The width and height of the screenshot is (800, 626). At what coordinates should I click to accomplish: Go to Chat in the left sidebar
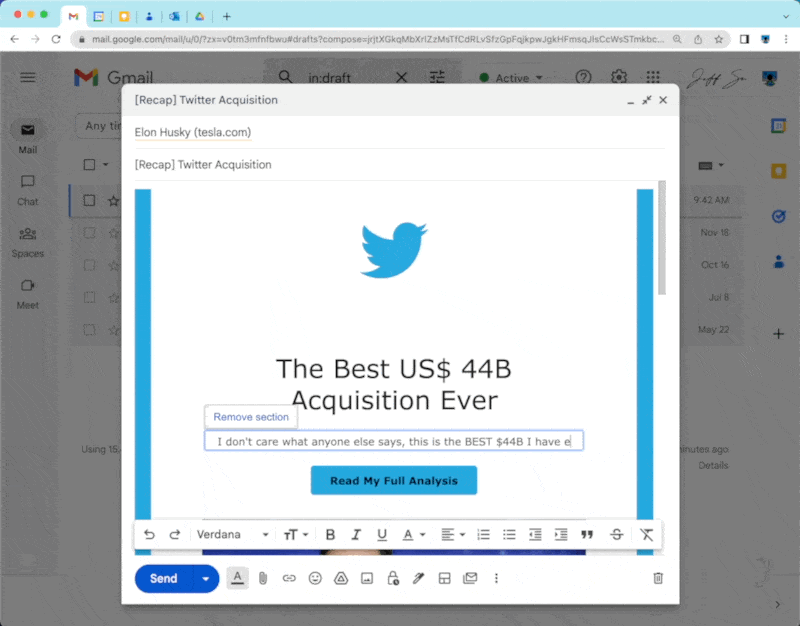[28, 190]
